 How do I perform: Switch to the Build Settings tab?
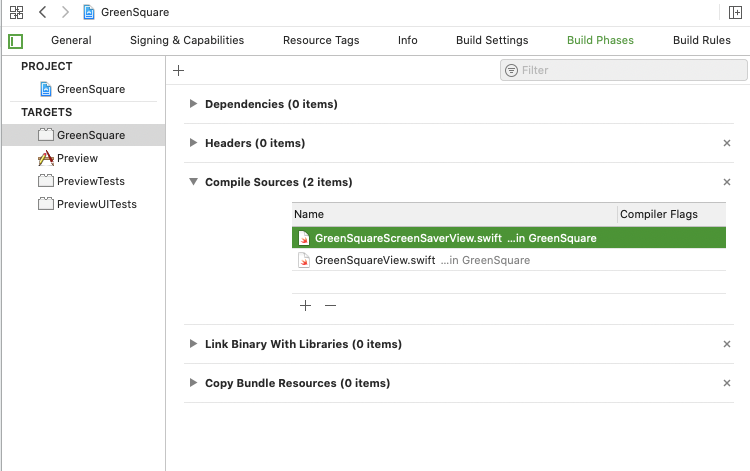[490, 41]
